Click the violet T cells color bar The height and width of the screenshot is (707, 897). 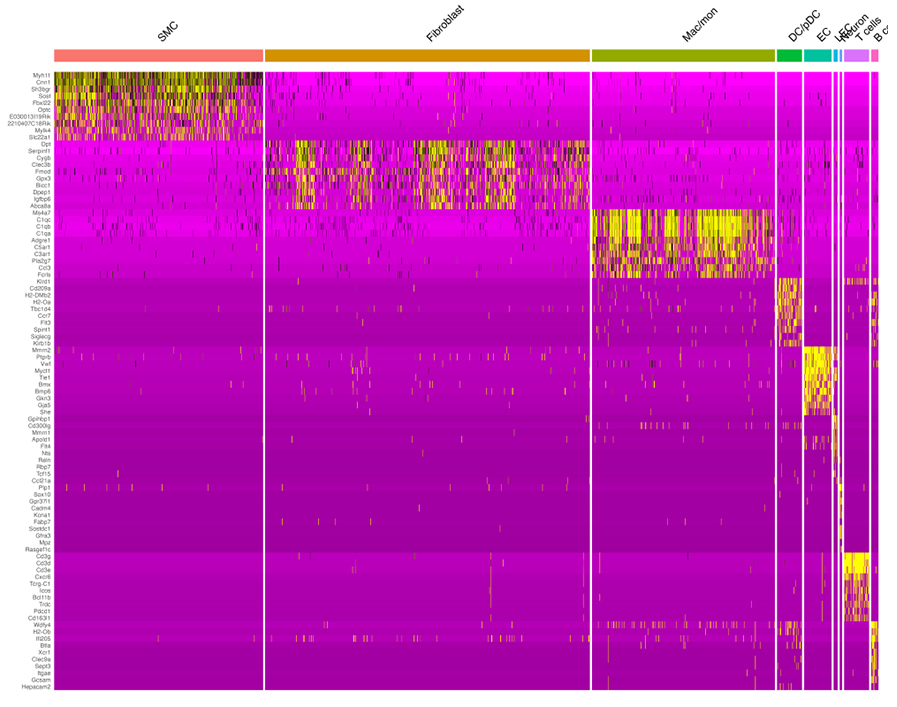[x=856, y=56]
